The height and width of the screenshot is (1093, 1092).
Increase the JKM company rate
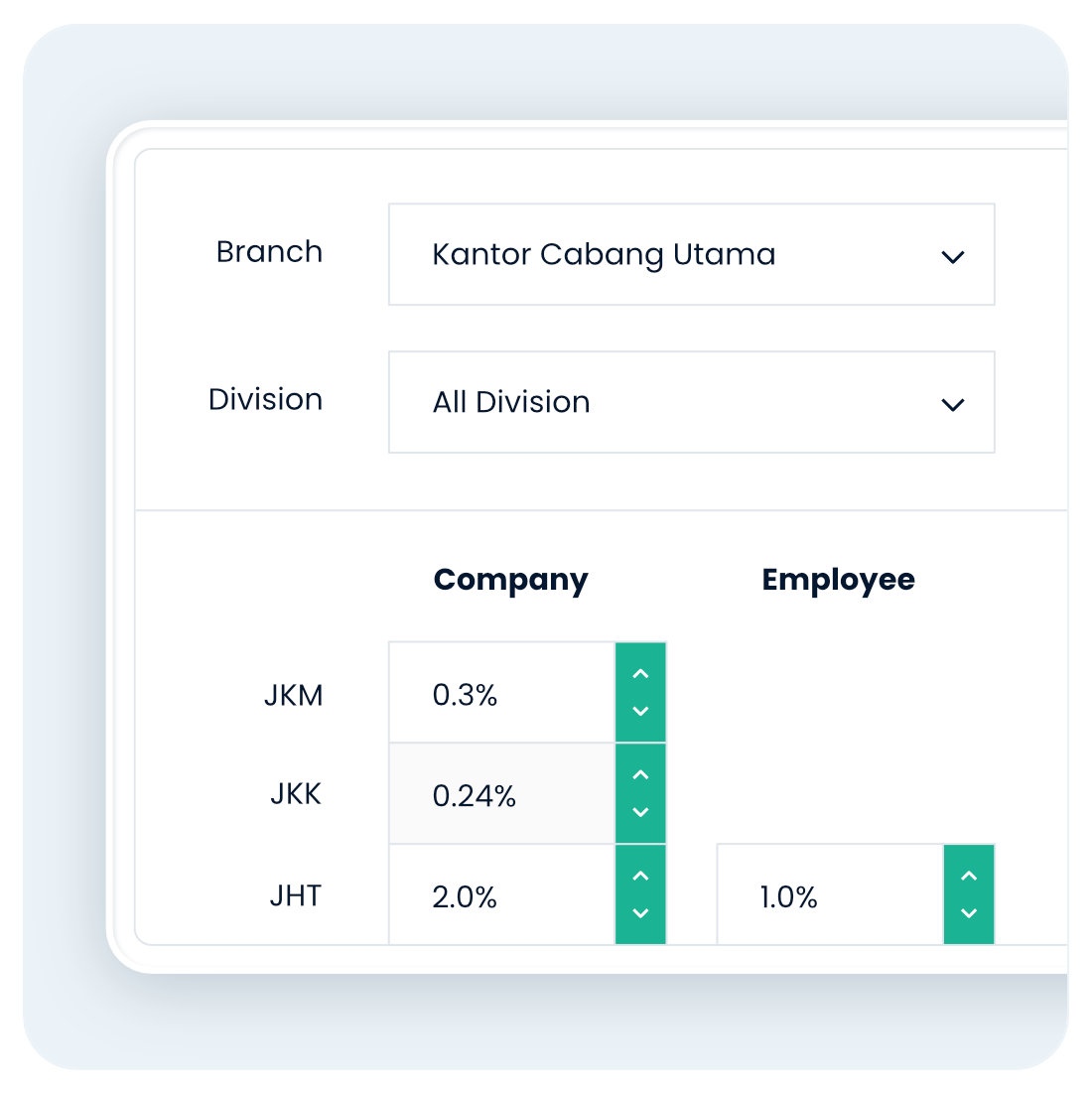[x=640, y=674]
